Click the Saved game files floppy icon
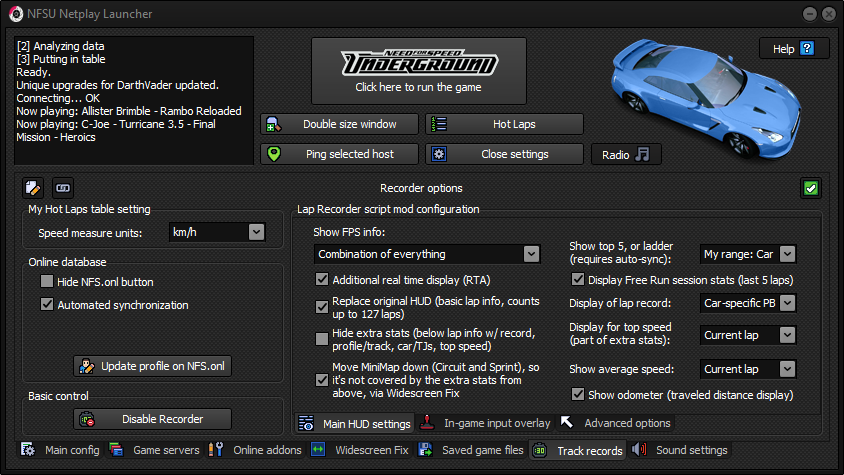Viewport: 844px width, 475px height. (x=425, y=450)
